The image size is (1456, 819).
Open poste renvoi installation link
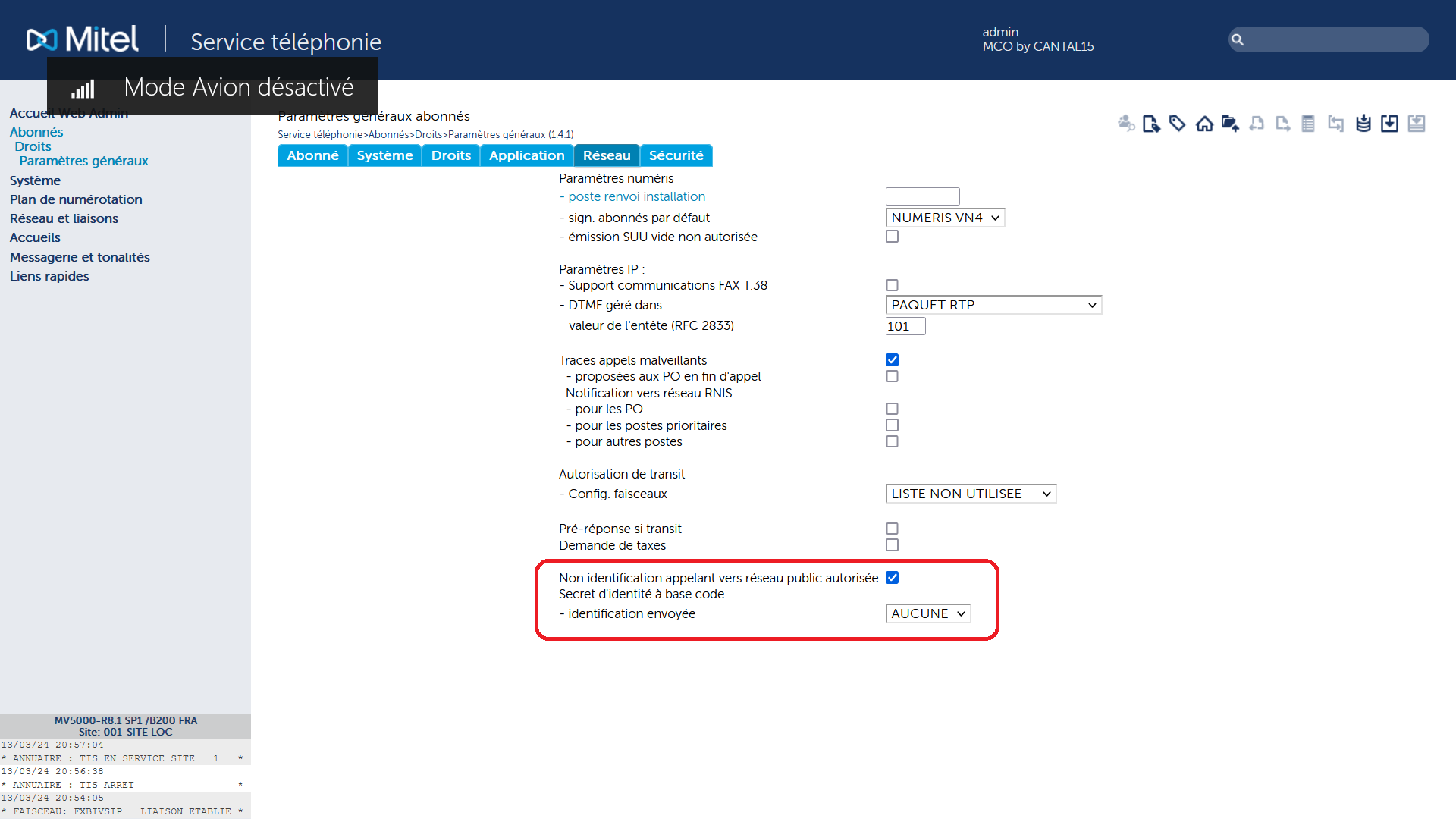637,196
